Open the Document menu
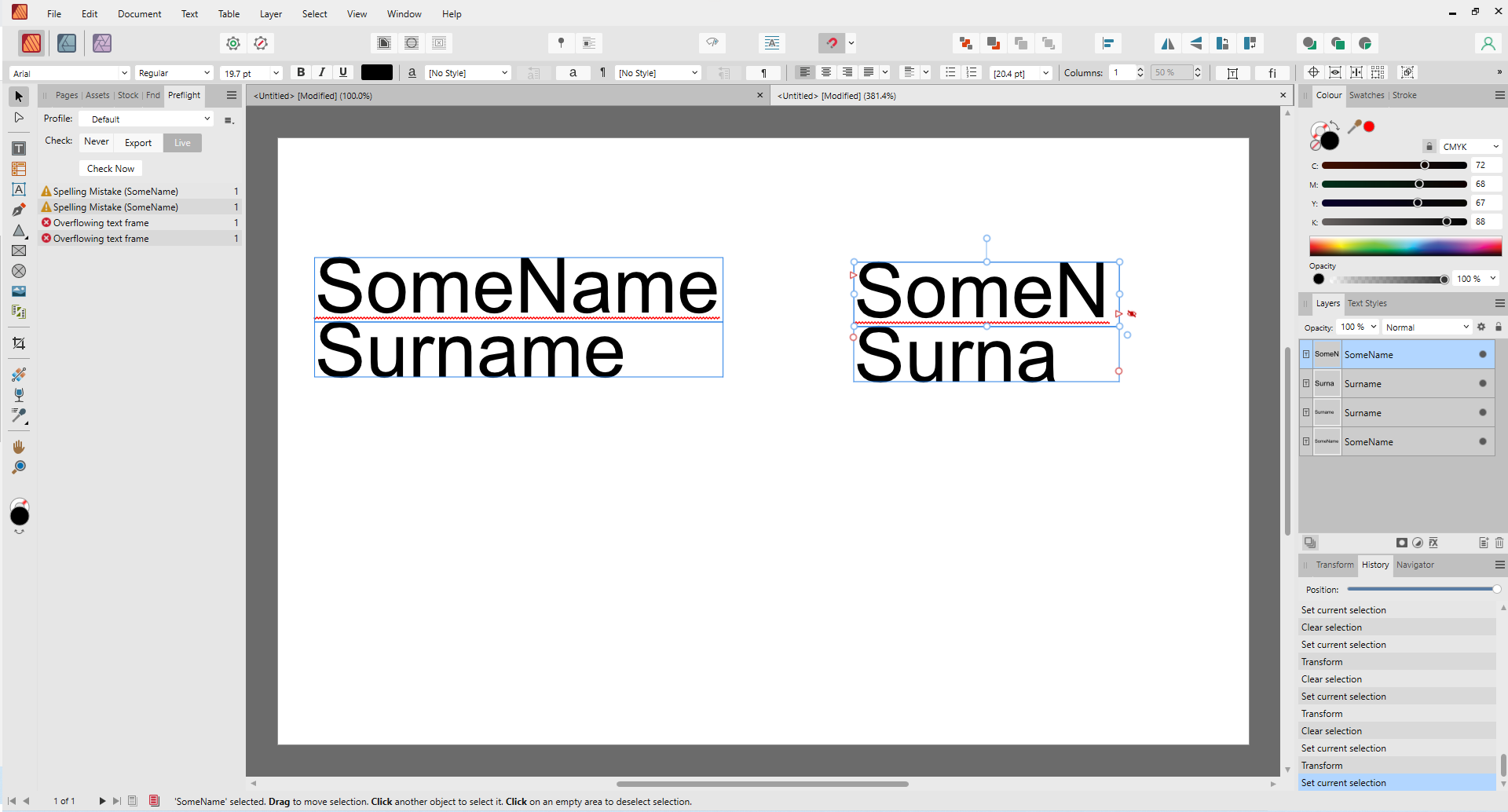1508x812 pixels. tap(139, 14)
